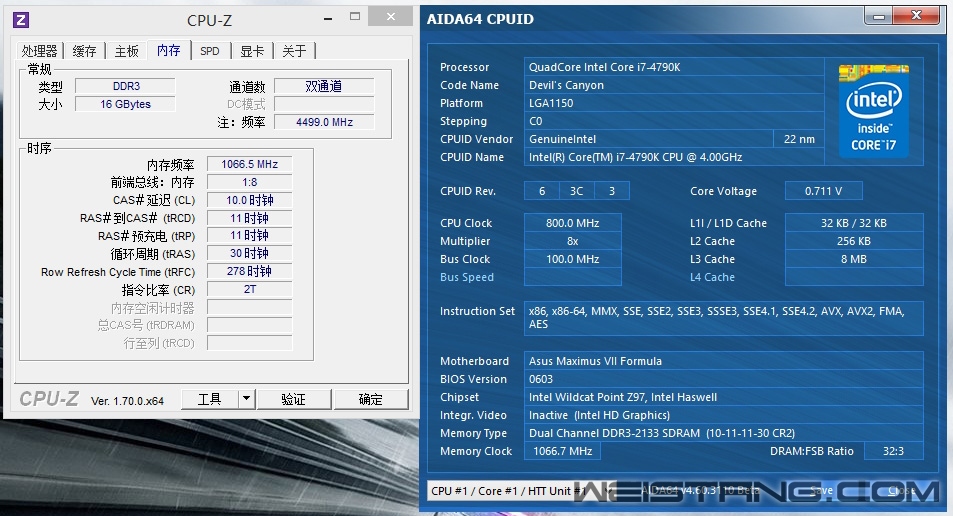953x516 pixels.
Task: Click the Asus Maximus VII Formula motherboard value
Action: coord(723,361)
